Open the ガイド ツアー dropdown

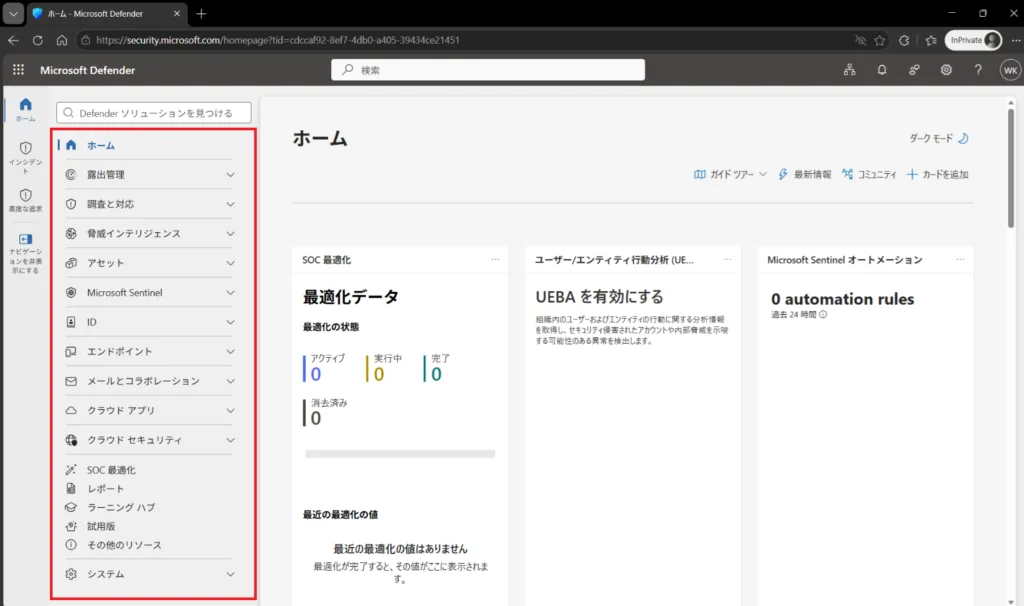tap(730, 174)
